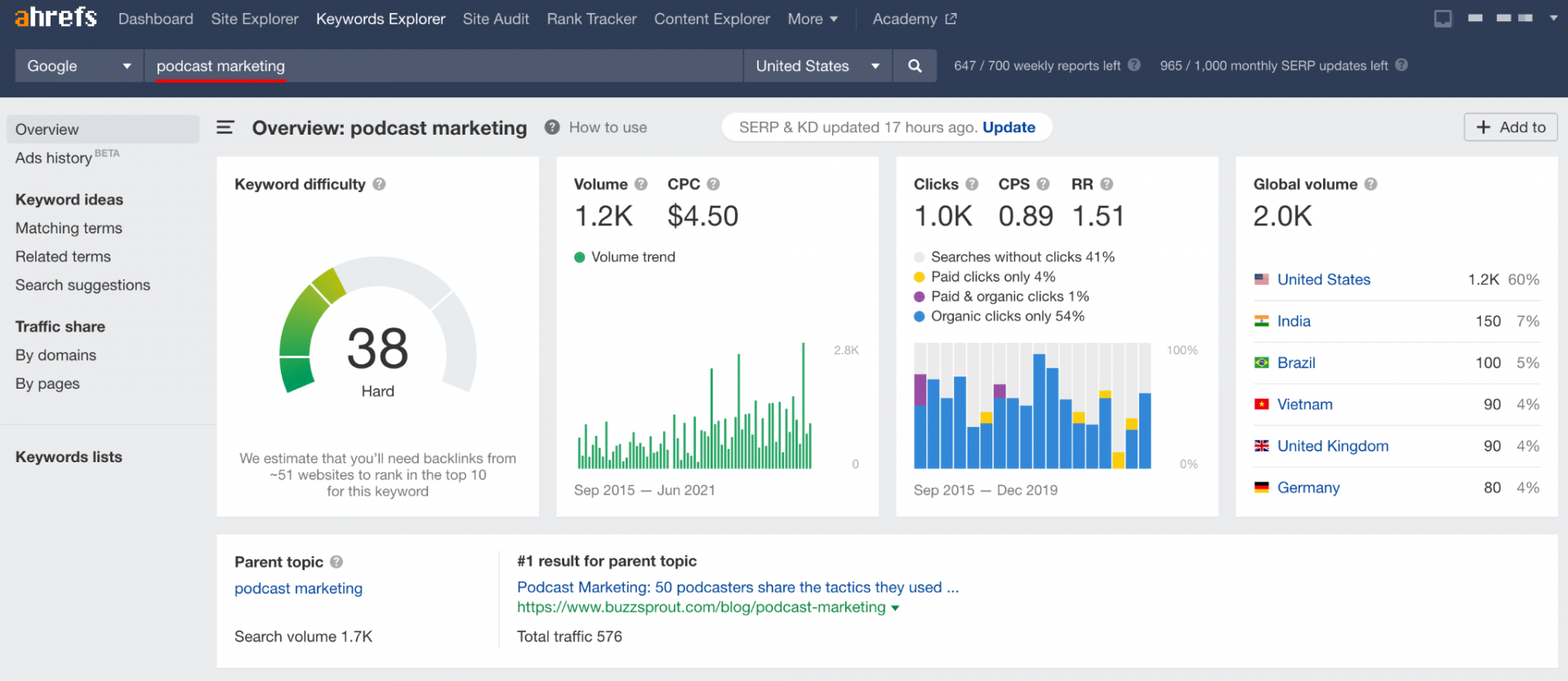Viewport: 1568px width, 681px height.
Task: Click the keyword search input field
Action: coord(443,66)
